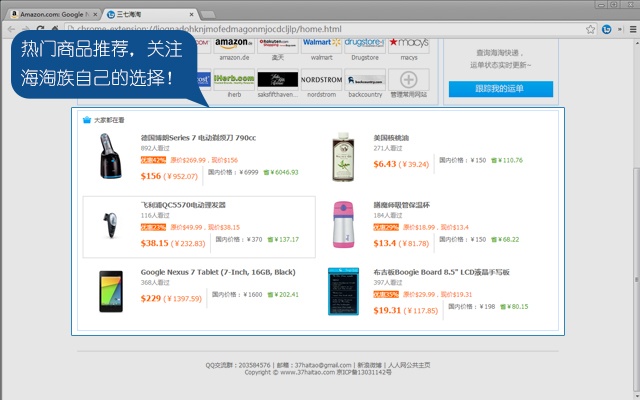Viewport: 640px width, 400px height.
Task: Open the iHerb.com store logo
Action: [234, 79]
